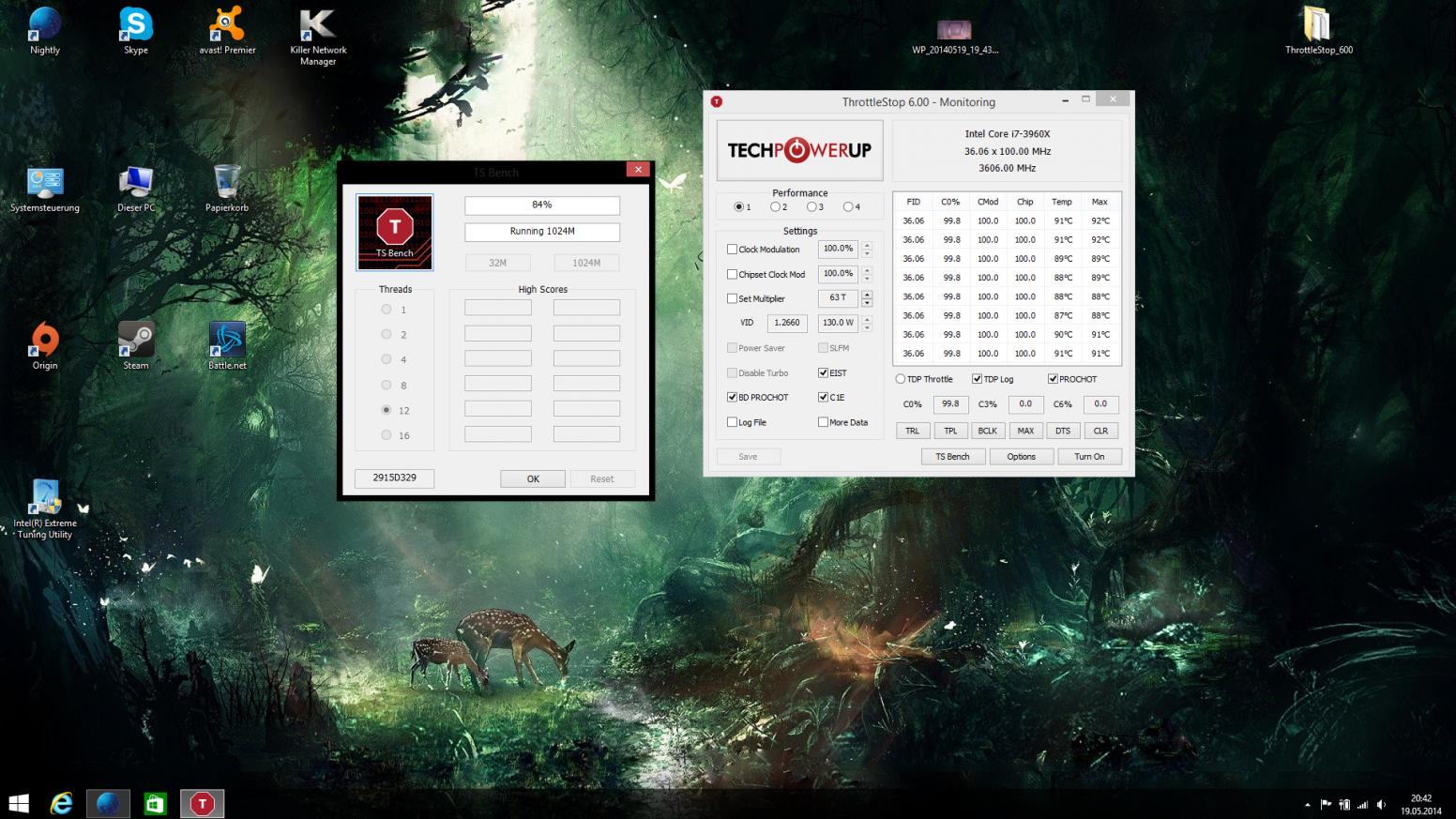Open the Windows Start button
The image size is (1456, 819).
point(19,803)
